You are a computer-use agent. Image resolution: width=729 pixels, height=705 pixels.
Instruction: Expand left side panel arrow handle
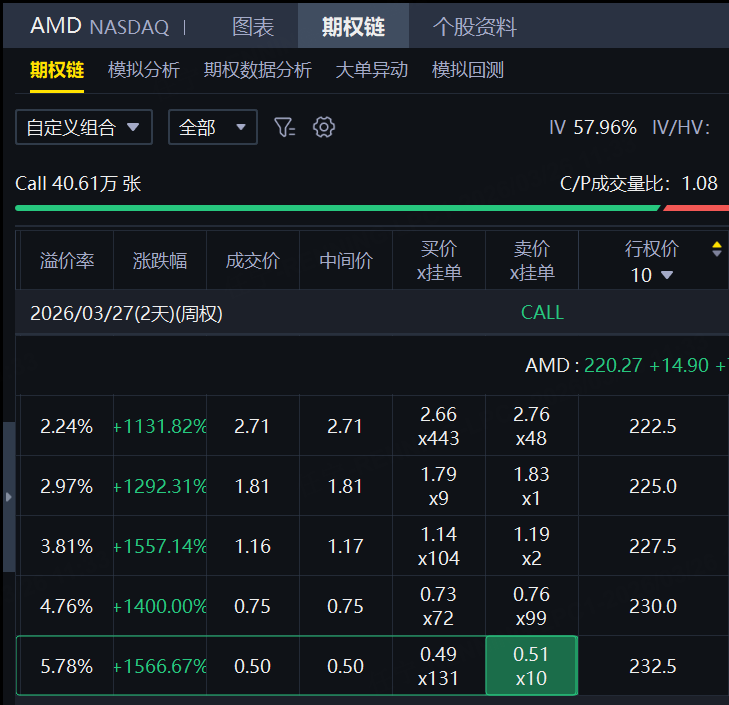9,496
